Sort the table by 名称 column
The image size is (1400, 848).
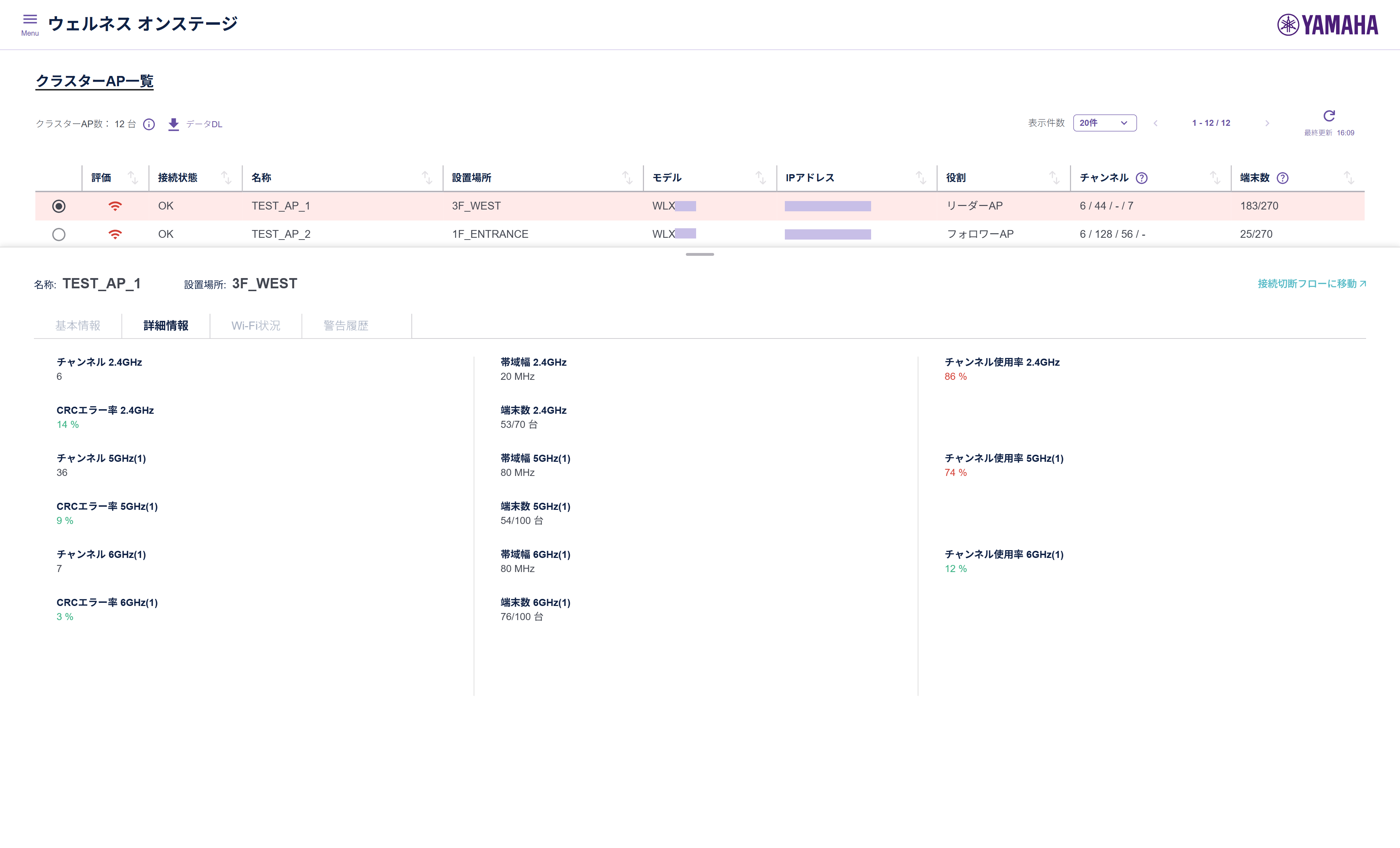tap(427, 178)
